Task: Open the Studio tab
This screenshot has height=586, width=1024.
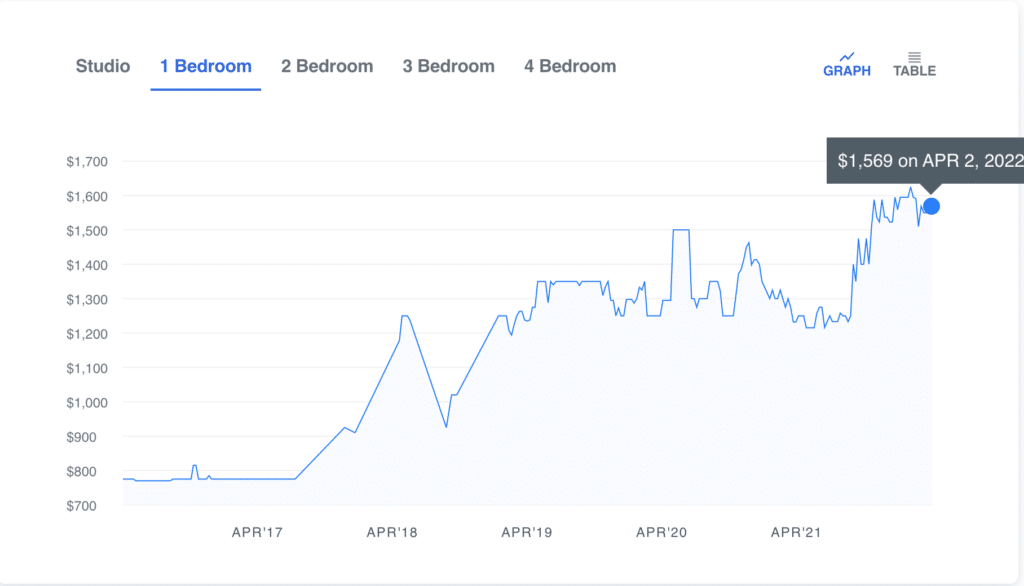Action: point(102,66)
